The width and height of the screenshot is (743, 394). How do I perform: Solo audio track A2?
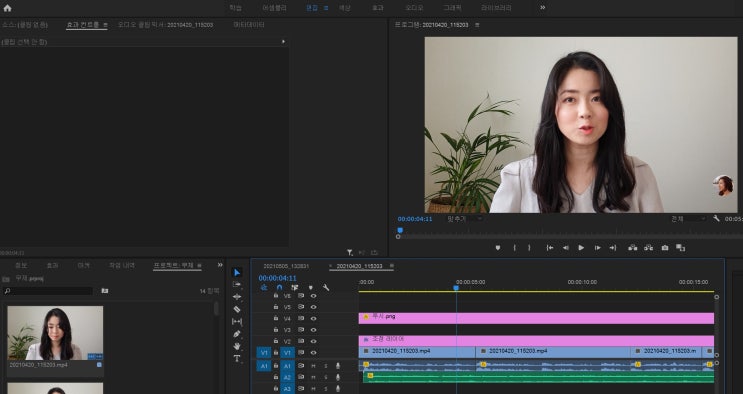pos(326,377)
